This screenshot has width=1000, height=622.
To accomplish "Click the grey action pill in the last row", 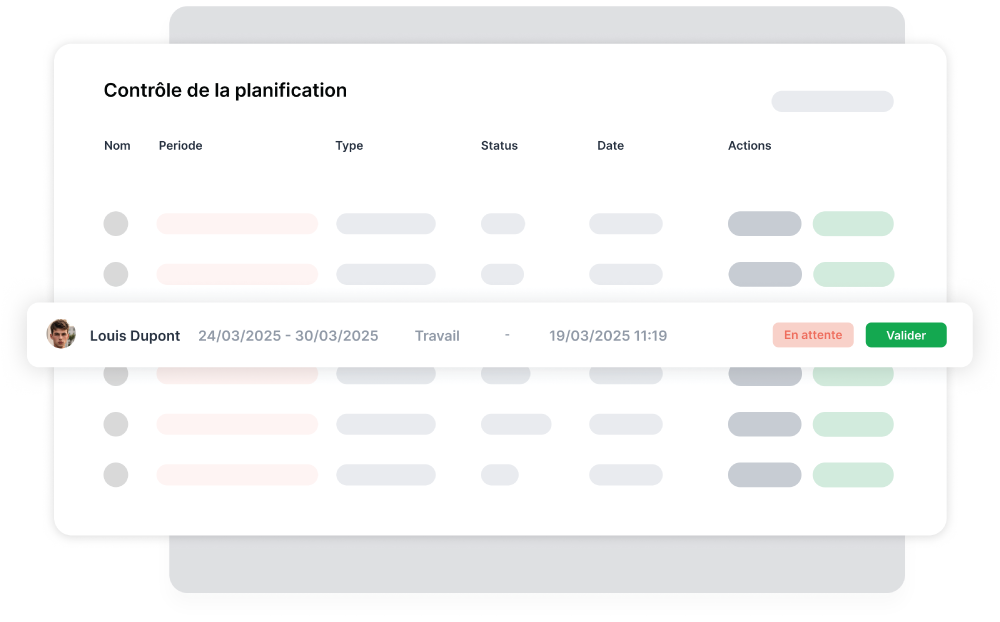I will tap(765, 475).
